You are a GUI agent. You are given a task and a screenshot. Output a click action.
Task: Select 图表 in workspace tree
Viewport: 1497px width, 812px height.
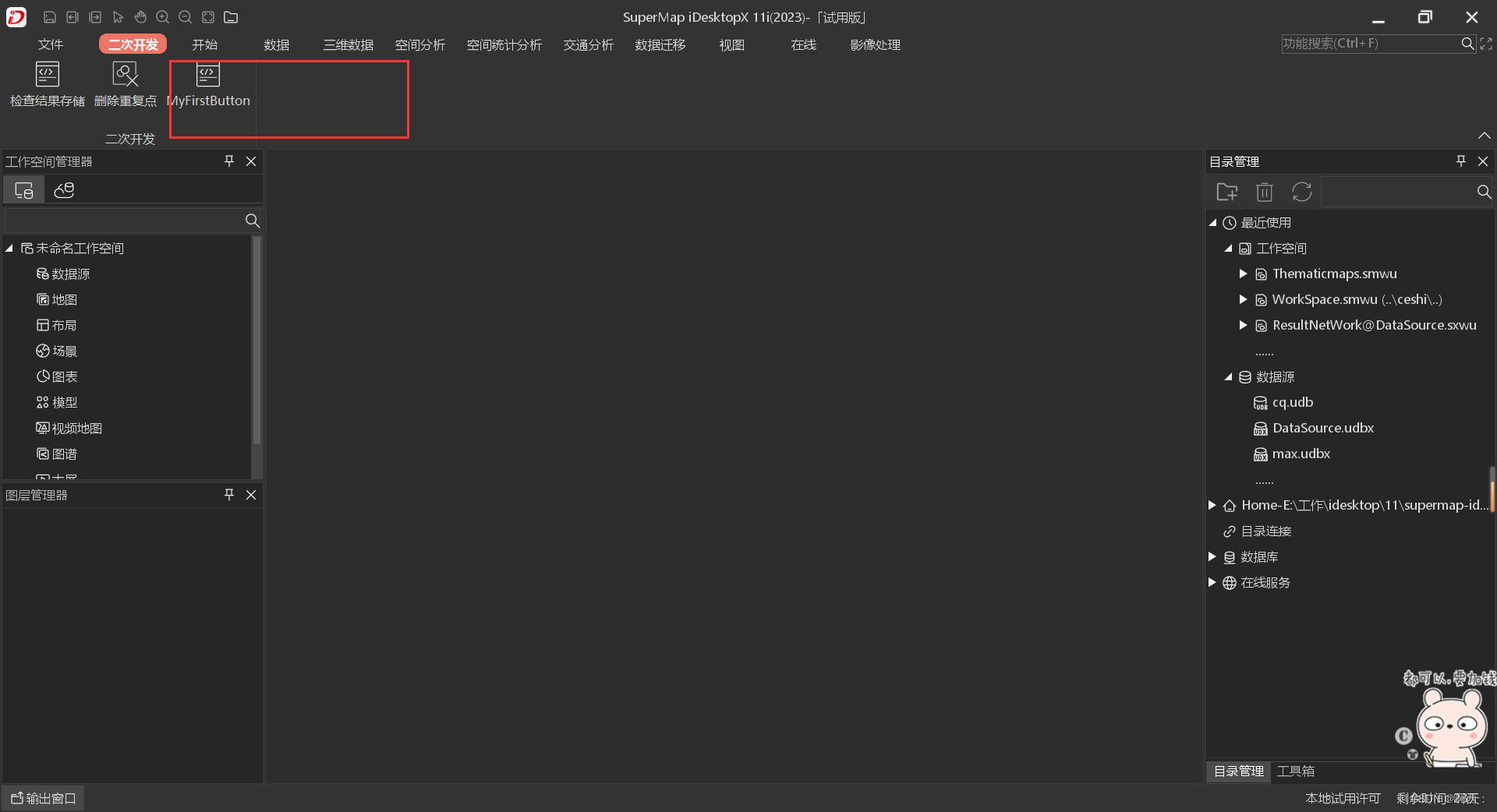pyautogui.click(x=57, y=376)
